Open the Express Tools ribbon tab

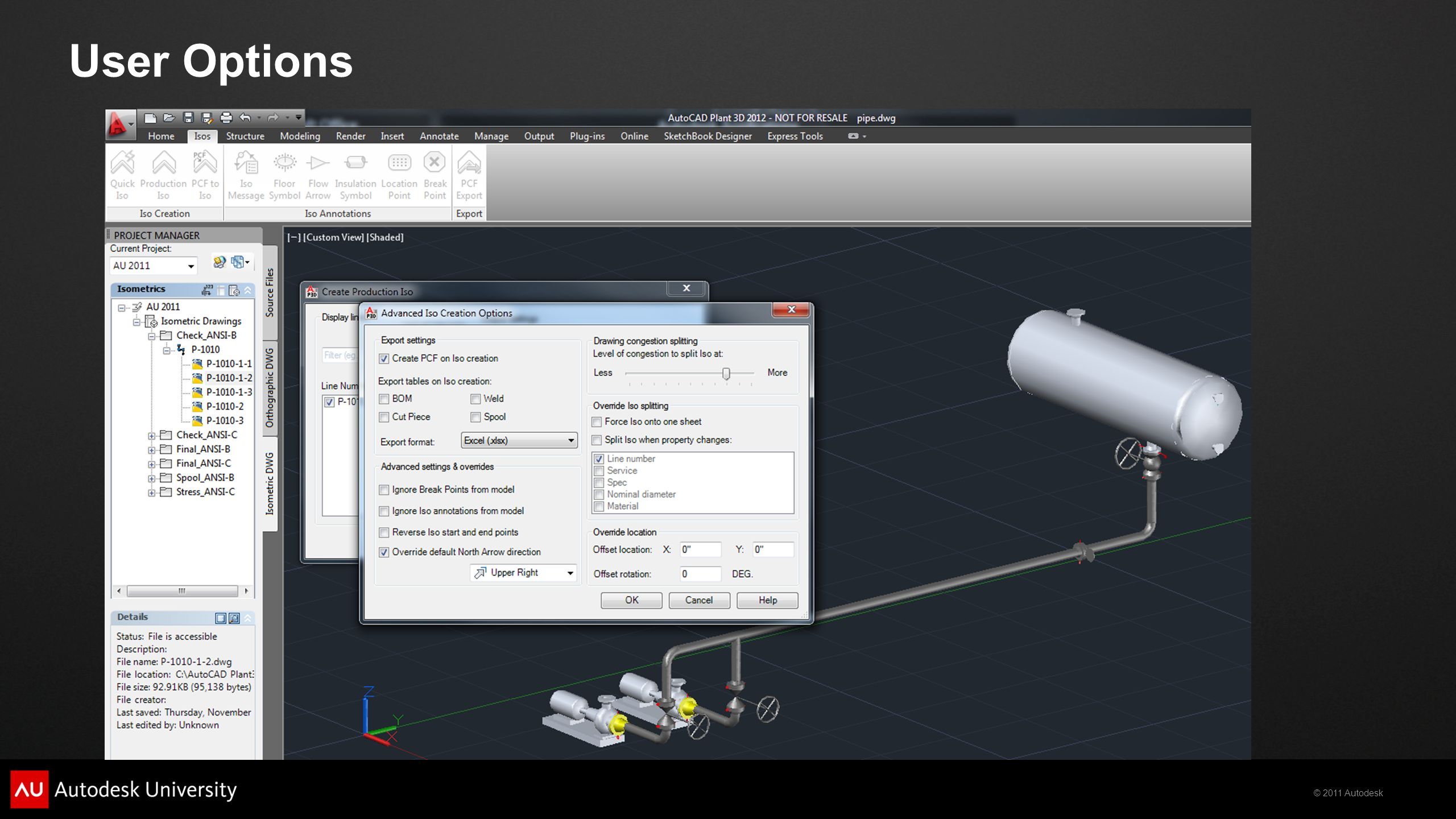click(795, 136)
